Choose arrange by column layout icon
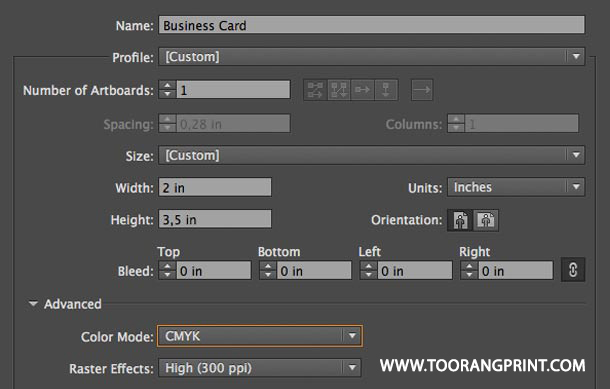 coord(386,90)
